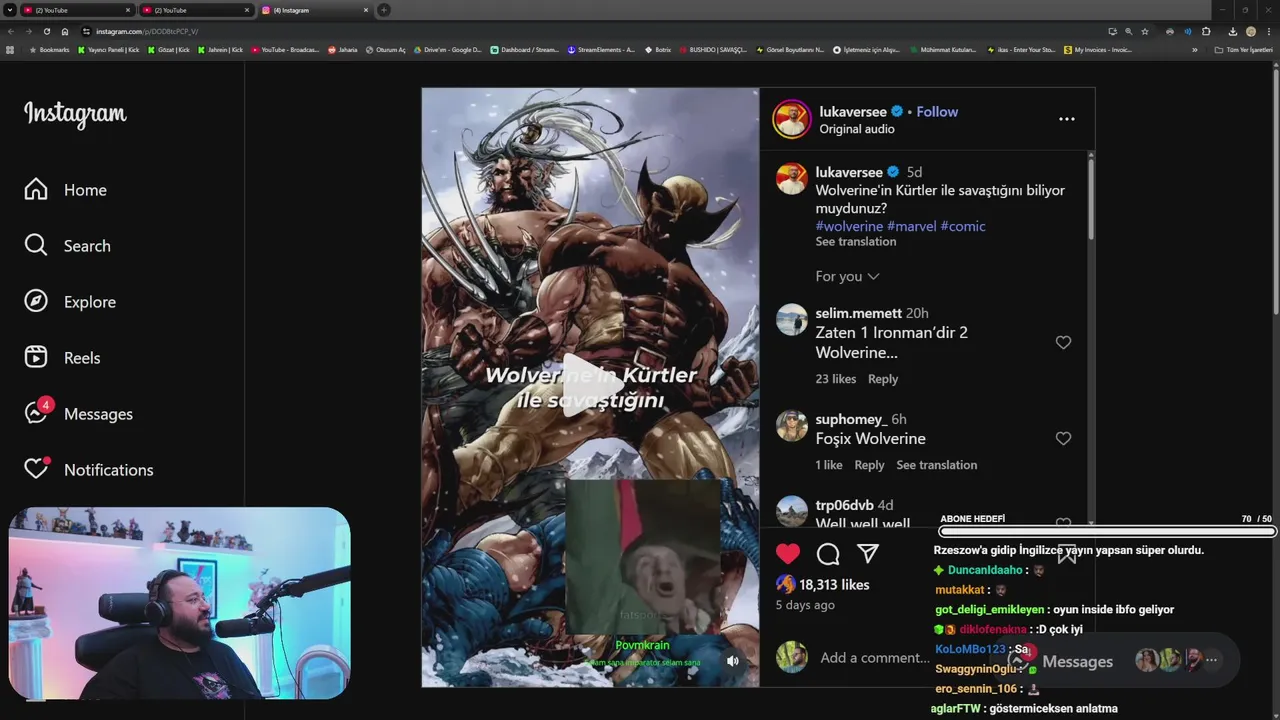
Task: Open the #marvel hashtag
Action: [x=912, y=226]
